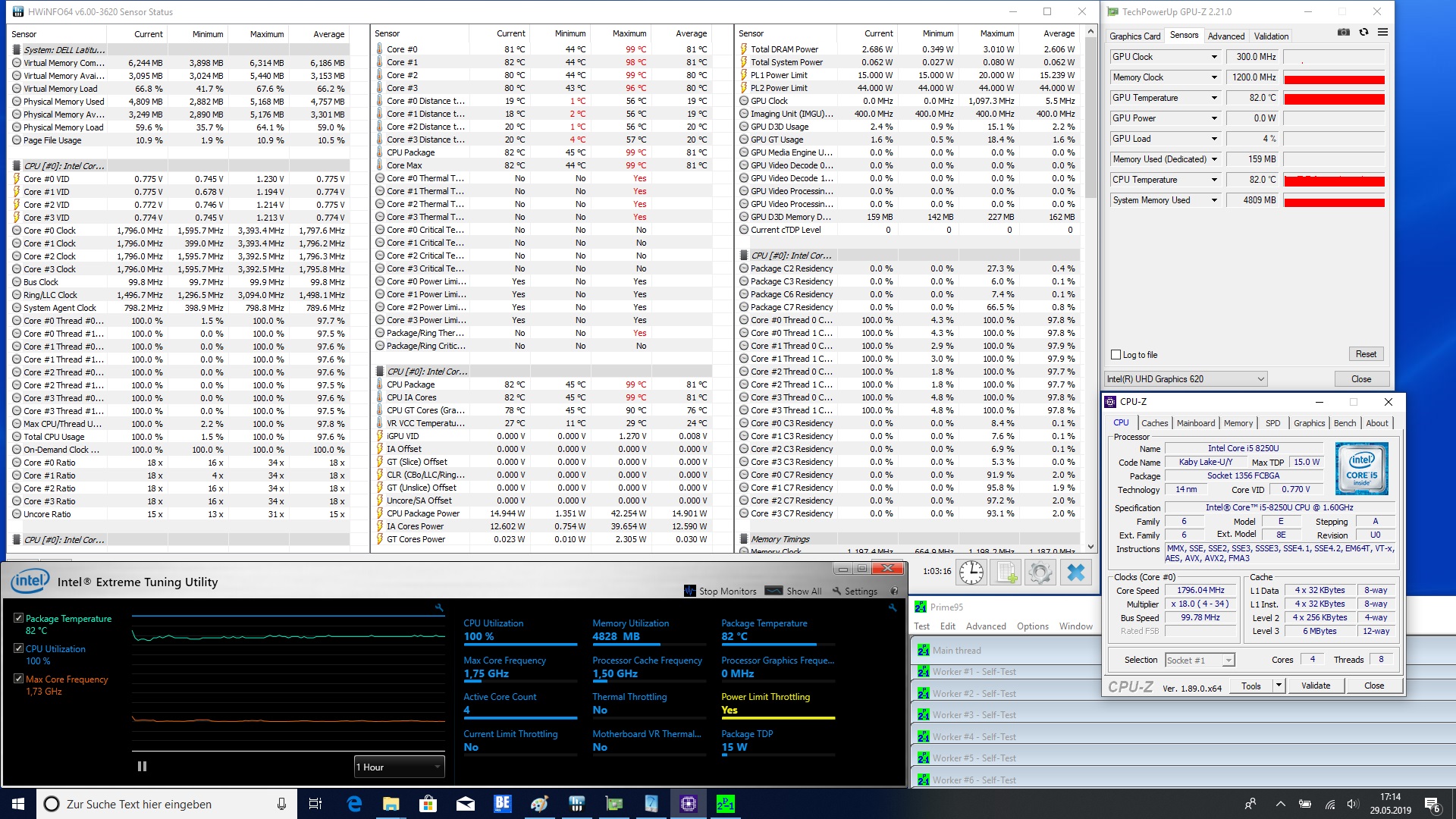This screenshot has width=1456, height=819.
Task: Click the Stop Monitors waveform icon in XTU
Action: [x=689, y=591]
